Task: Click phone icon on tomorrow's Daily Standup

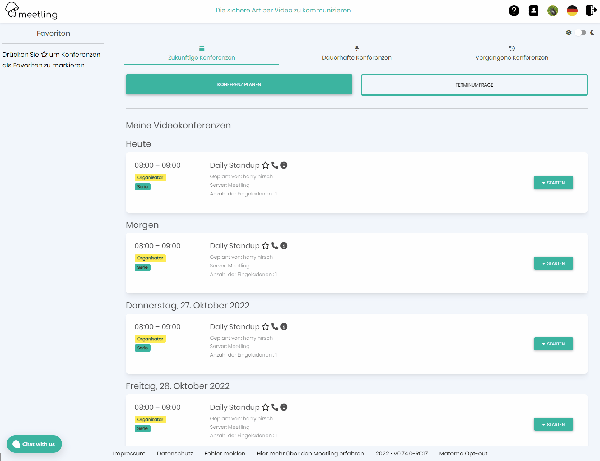Action: click(x=276, y=245)
